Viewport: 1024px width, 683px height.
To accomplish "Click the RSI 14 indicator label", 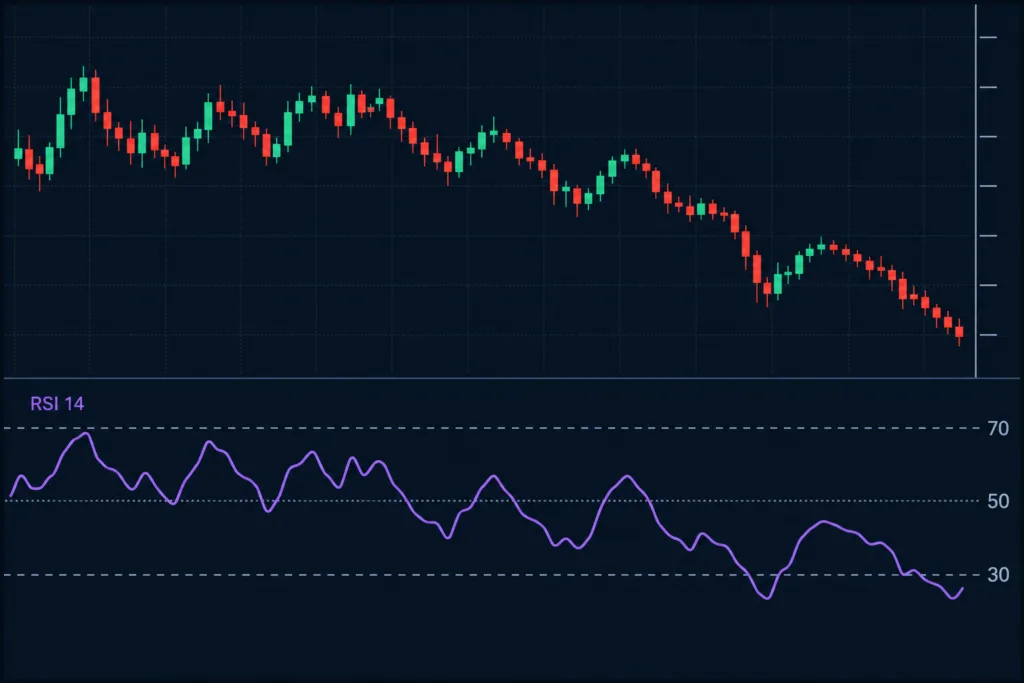I will [x=57, y=404].
